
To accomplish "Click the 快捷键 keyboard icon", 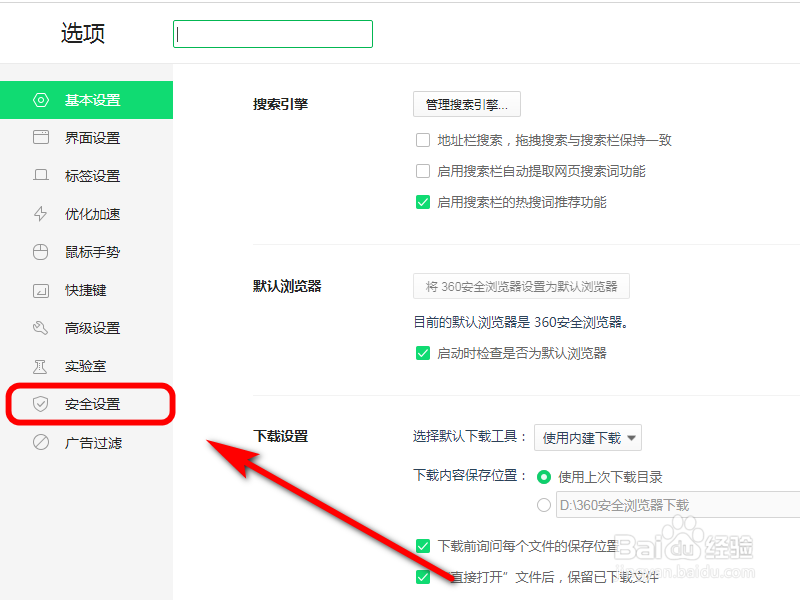I will [x=41, y=290].
